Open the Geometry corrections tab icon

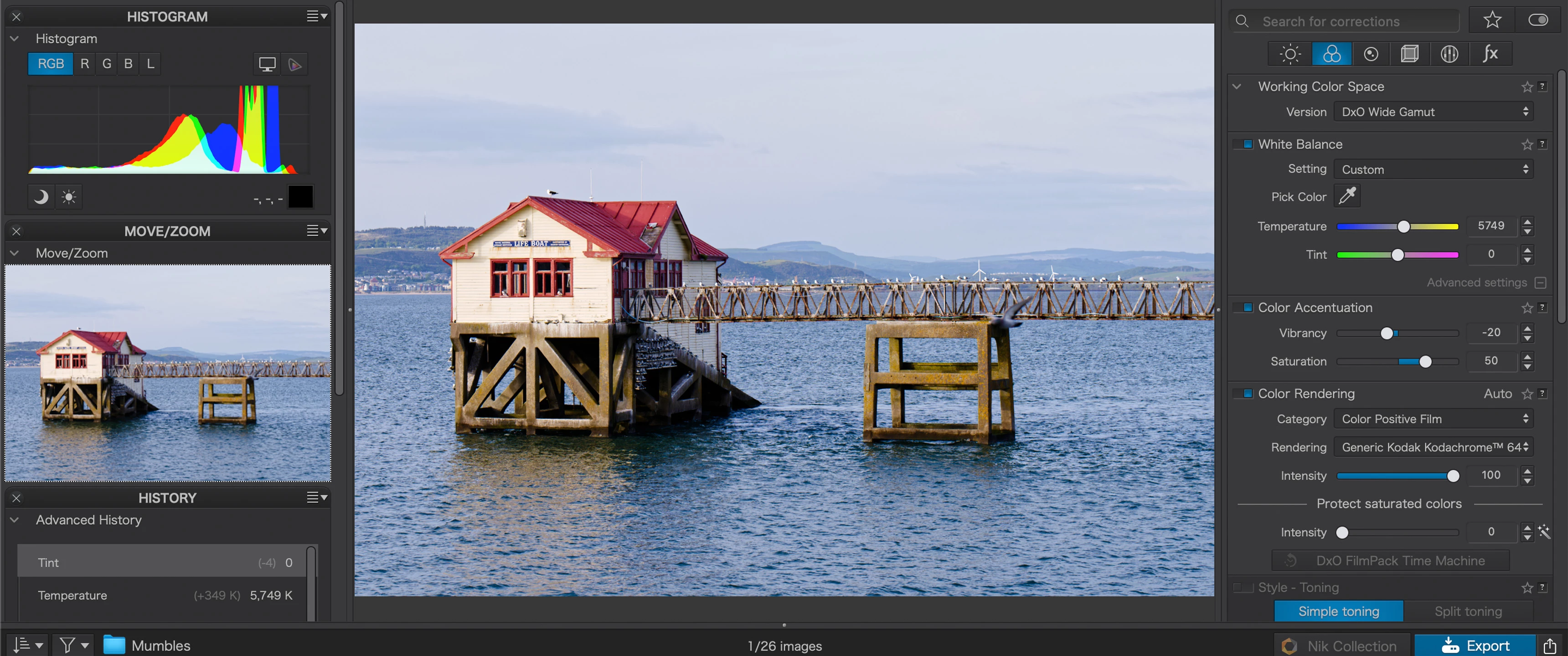click(1410, 54)
